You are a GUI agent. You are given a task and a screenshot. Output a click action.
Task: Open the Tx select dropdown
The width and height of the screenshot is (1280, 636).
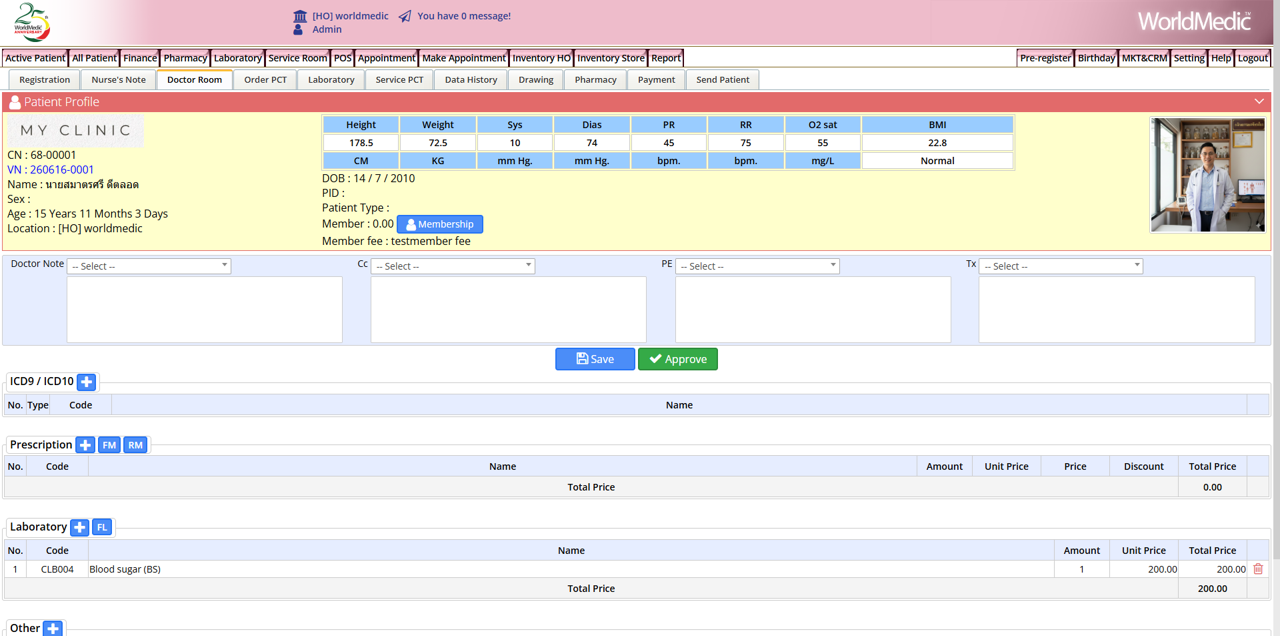point(1061,266)
